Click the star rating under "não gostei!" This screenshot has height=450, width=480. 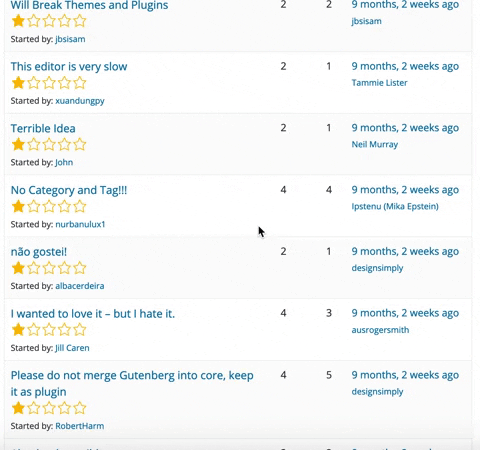(49, 268)
